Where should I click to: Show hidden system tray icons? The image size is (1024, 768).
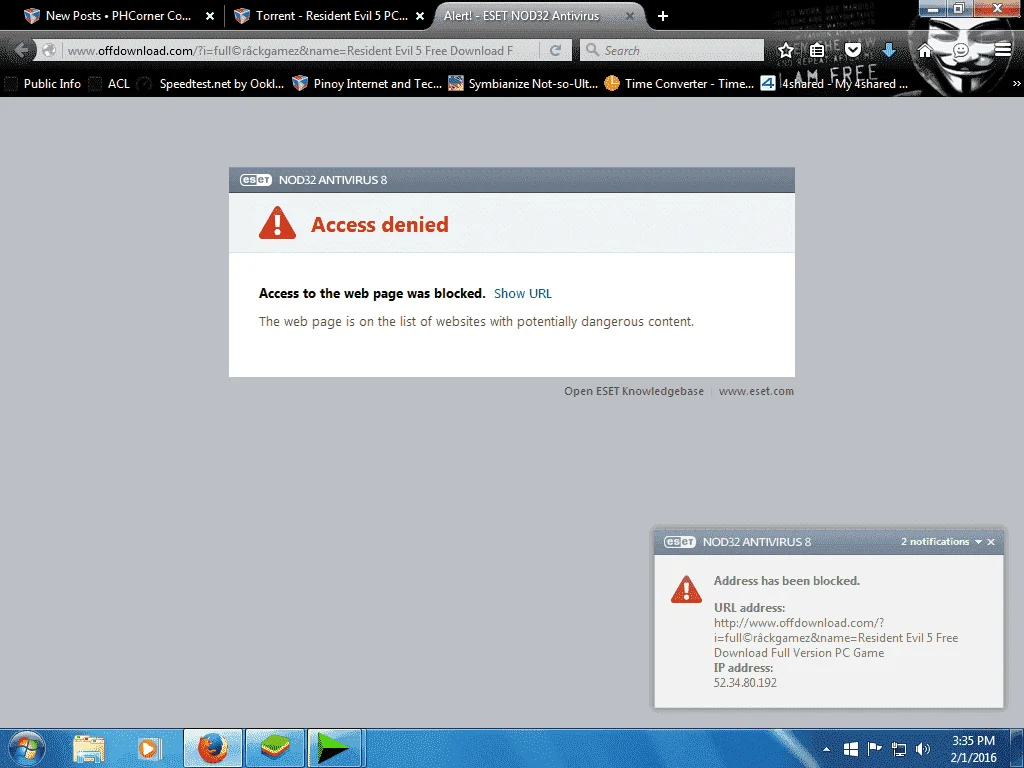pyautogui.click(x=826, y=749)
